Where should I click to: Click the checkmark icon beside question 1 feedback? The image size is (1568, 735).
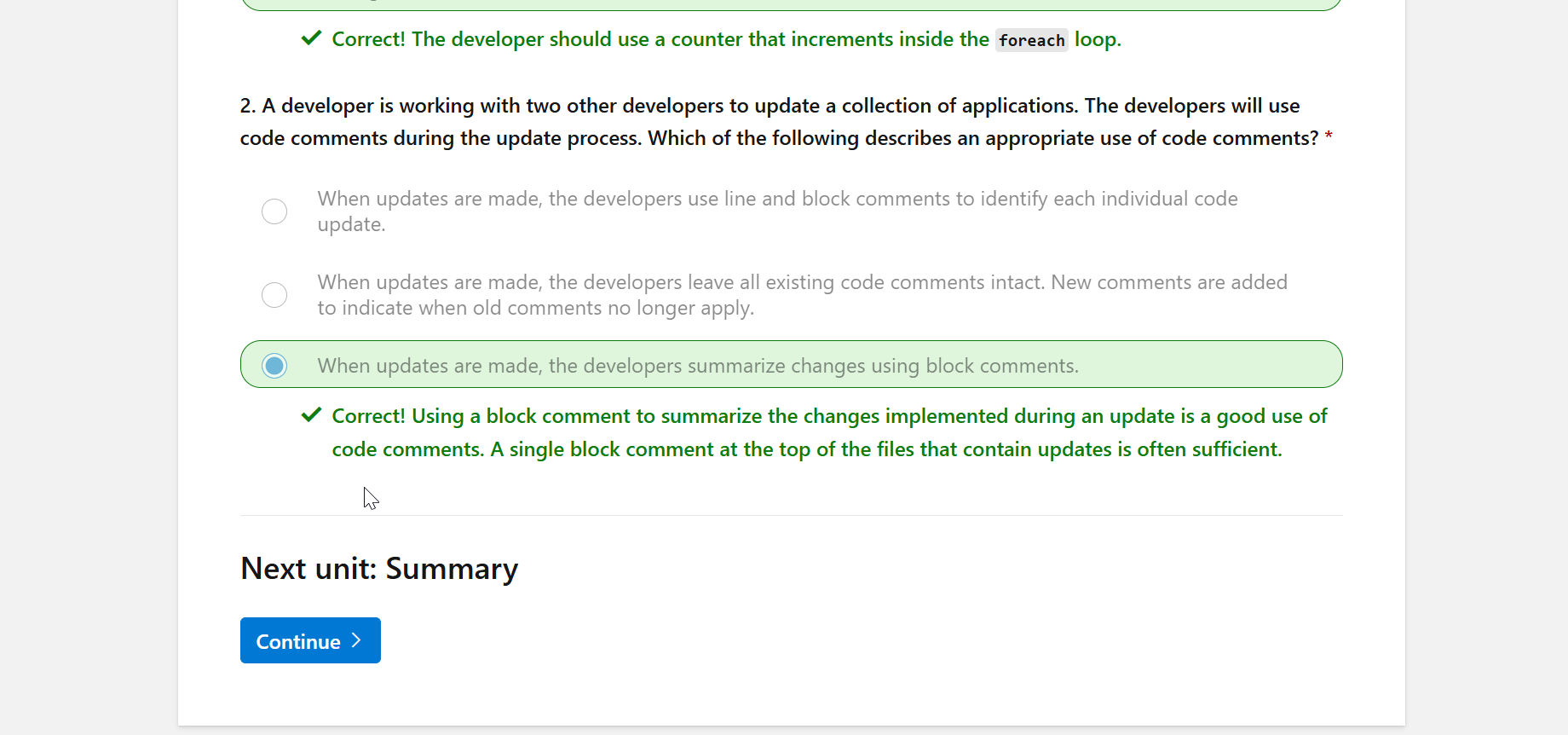click(x=311, y=38)
